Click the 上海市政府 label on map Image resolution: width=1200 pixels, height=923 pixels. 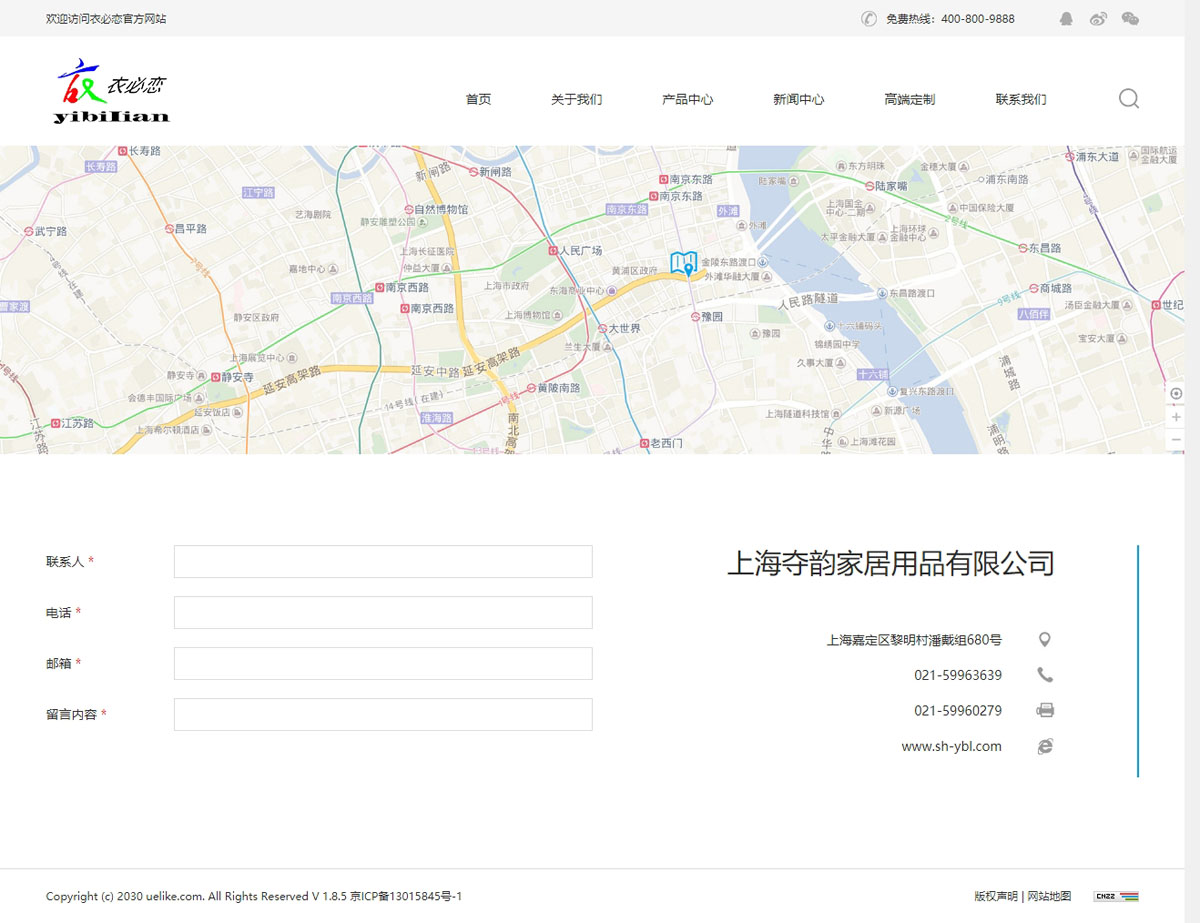coord(507,285)
